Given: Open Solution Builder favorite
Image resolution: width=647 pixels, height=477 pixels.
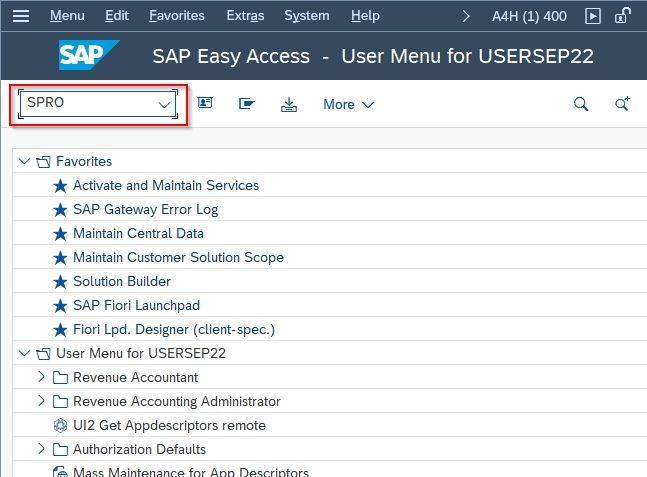Looking at the screenshot, I should [121, 281].
